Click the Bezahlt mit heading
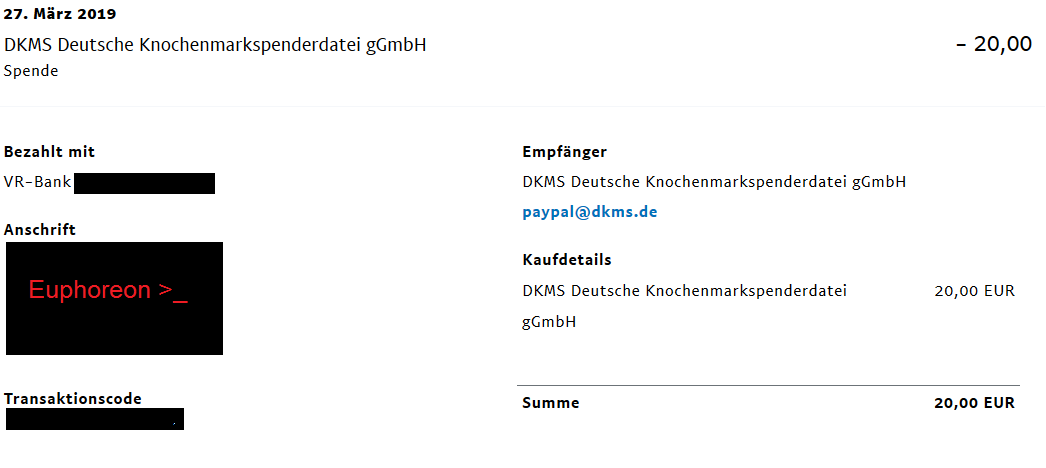The image size is (1046, 468). 49,152
